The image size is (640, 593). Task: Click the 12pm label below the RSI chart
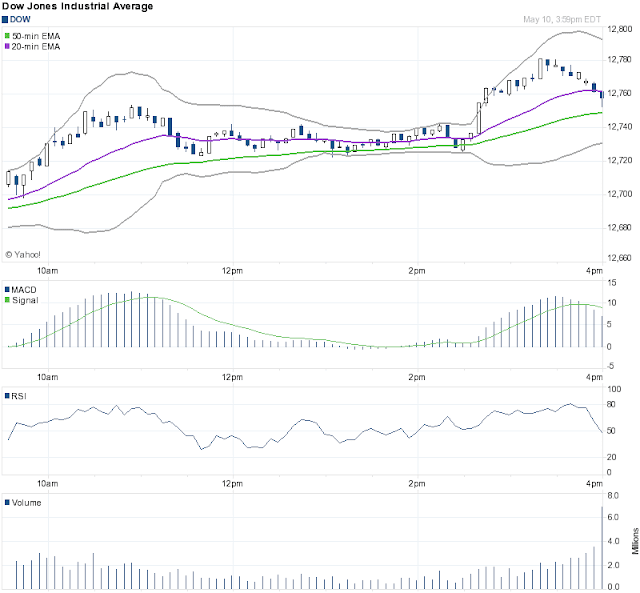232,484
